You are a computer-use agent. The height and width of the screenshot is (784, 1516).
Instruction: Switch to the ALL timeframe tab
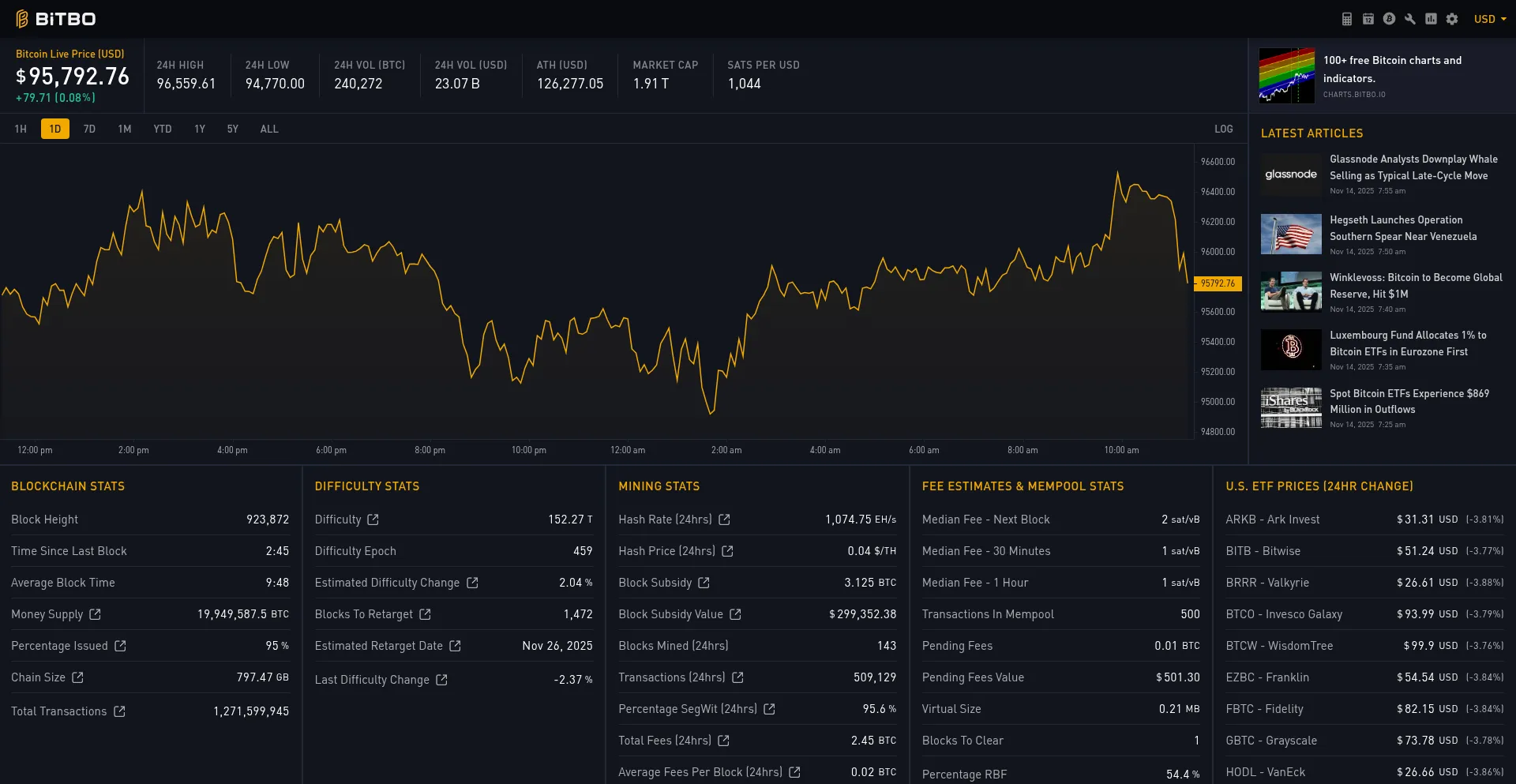coord(269,129)
